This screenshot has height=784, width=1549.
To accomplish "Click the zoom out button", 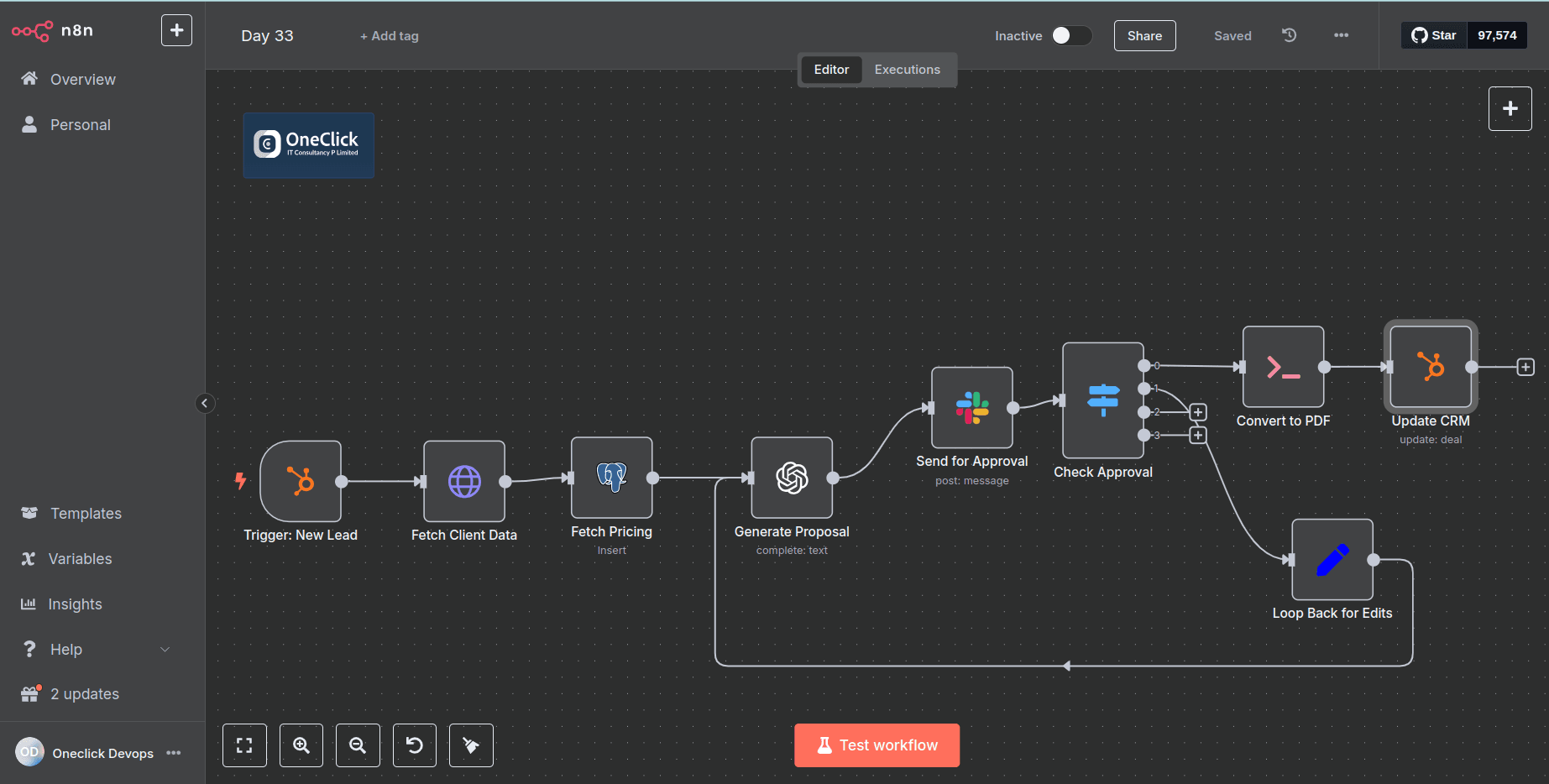I will (x=358, y=745).
